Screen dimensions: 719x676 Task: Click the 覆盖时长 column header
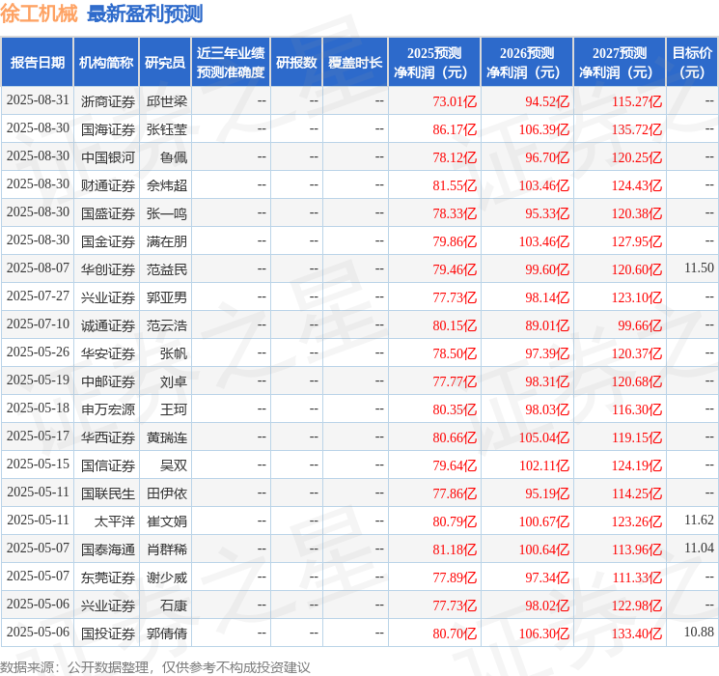click(355, 62)
